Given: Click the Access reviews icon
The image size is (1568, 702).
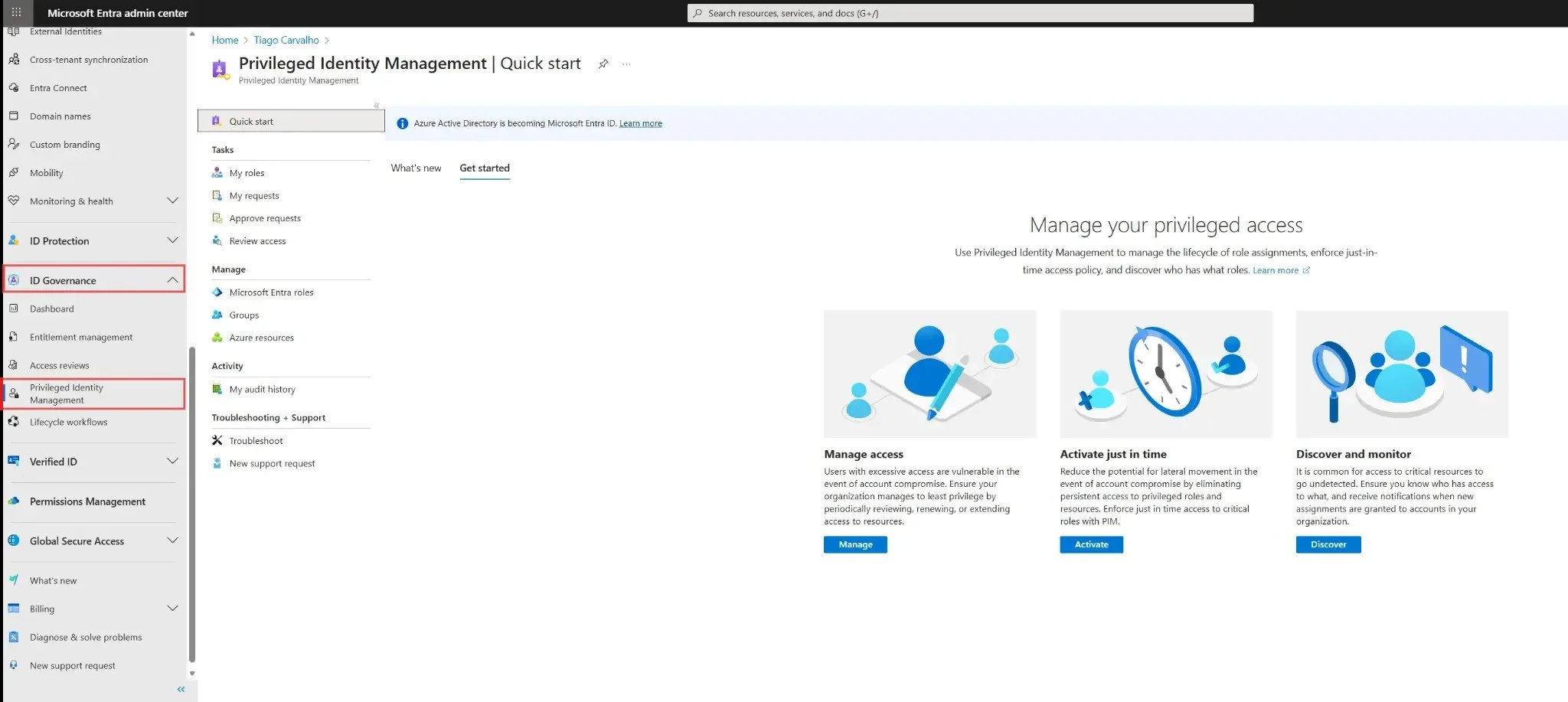Looking at the screenshot, I should tap(14, 364).
